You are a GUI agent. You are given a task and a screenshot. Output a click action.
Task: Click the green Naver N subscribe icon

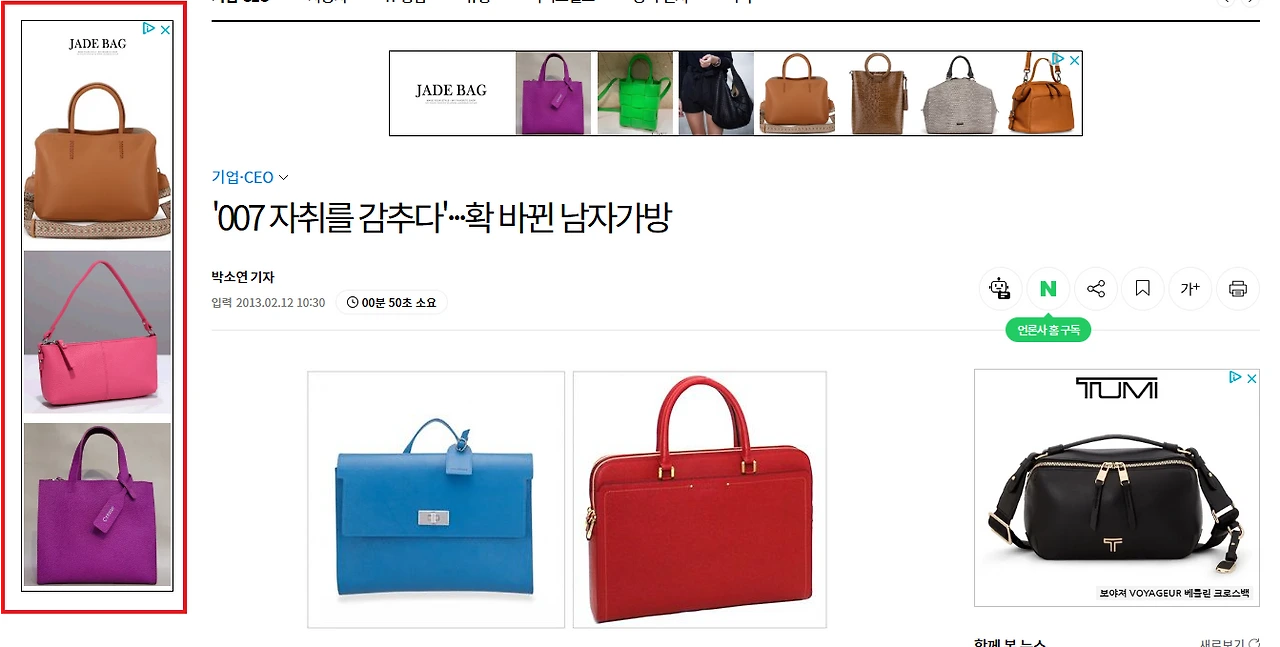(1048, 289)
